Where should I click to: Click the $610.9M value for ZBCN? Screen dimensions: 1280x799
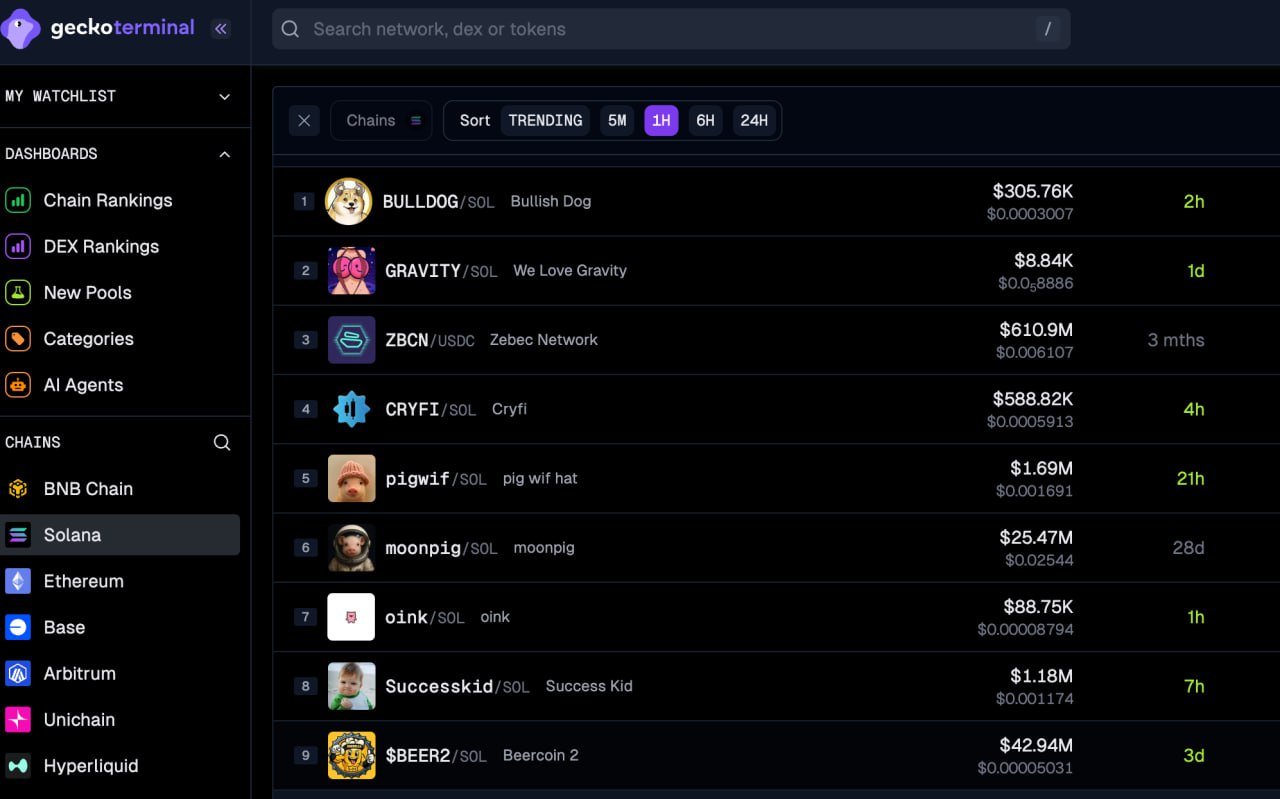(x=1036, y=329)
